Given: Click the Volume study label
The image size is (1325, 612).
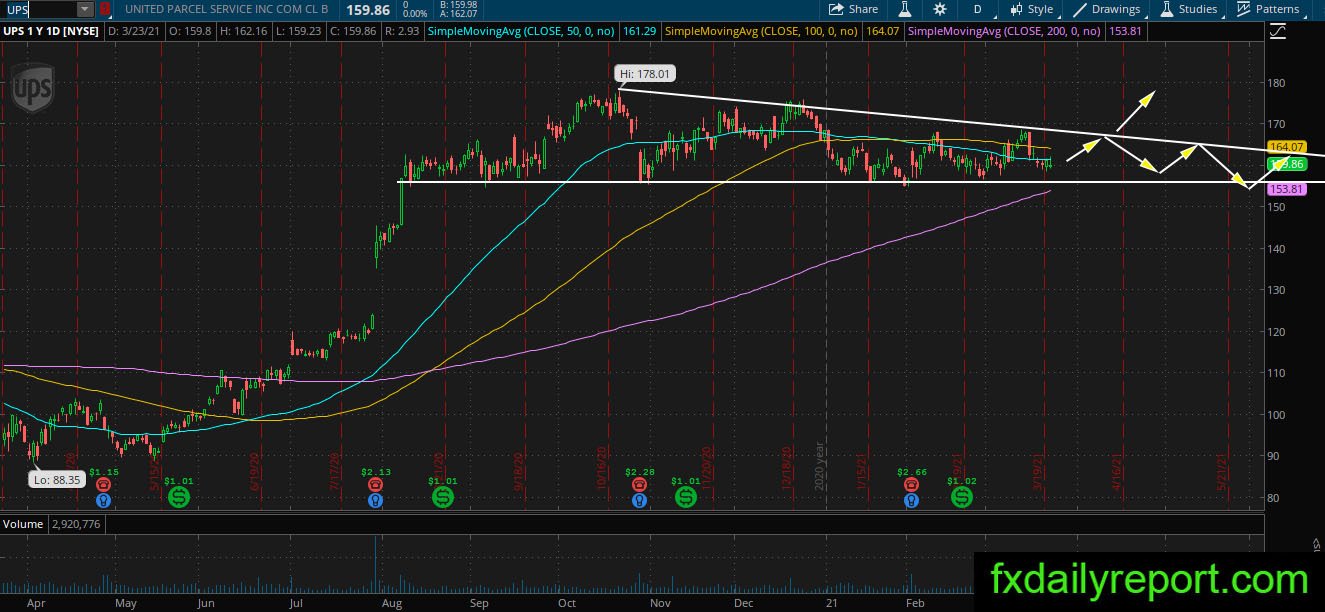Looking at the screenshot, I should (21, 524).
